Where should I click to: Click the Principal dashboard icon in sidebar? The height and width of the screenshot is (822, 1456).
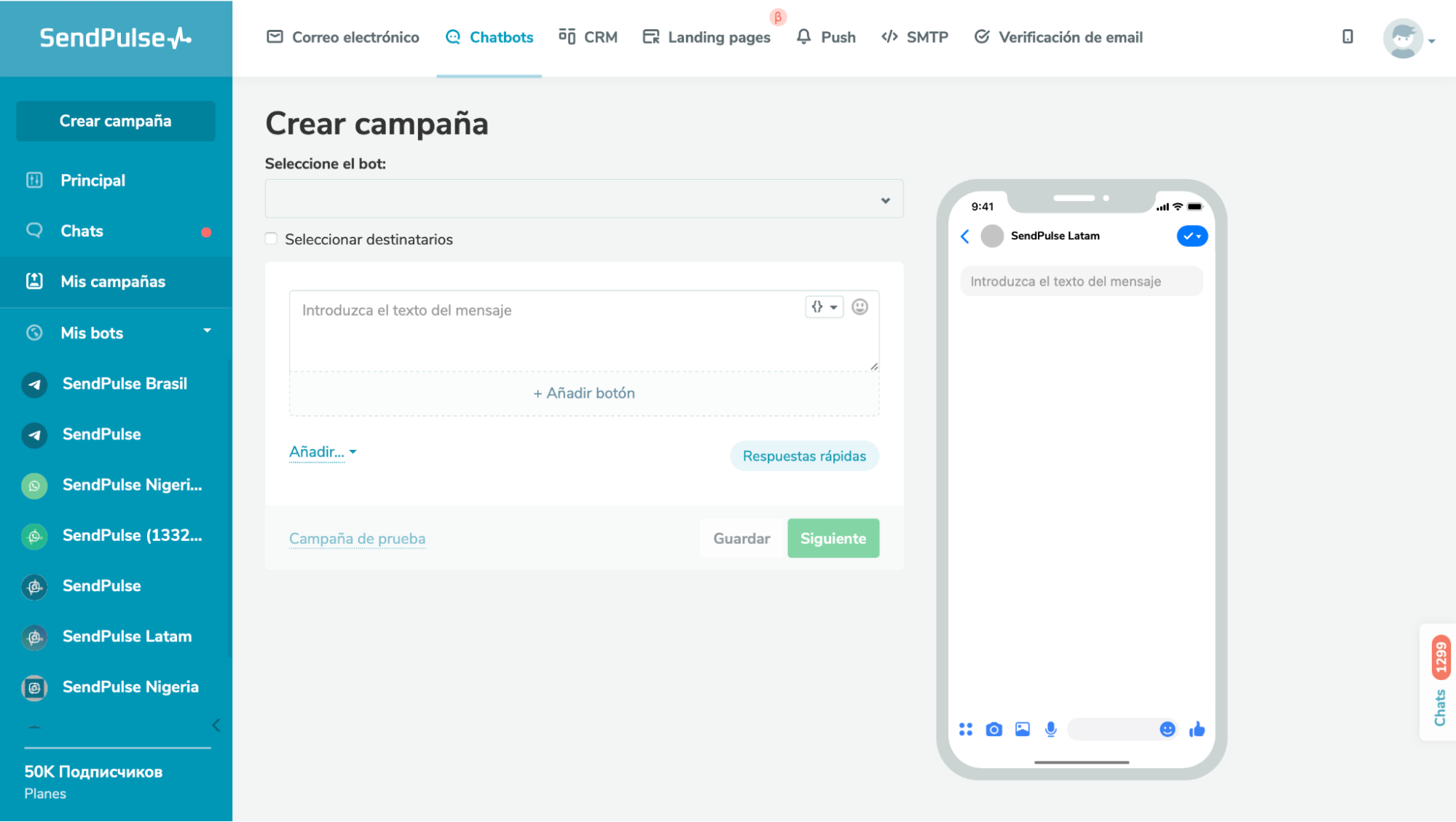pos(34,180)
